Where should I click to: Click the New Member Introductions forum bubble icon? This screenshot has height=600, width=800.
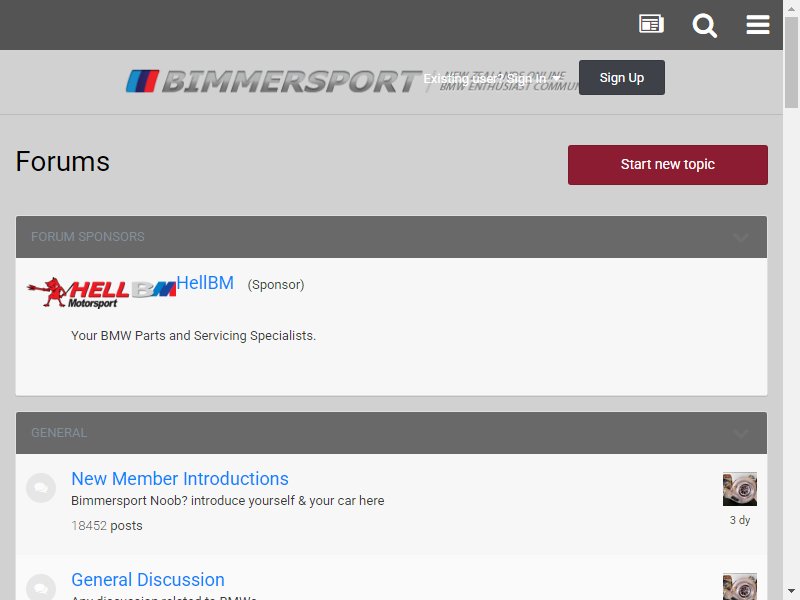click(x=41, y=488)
